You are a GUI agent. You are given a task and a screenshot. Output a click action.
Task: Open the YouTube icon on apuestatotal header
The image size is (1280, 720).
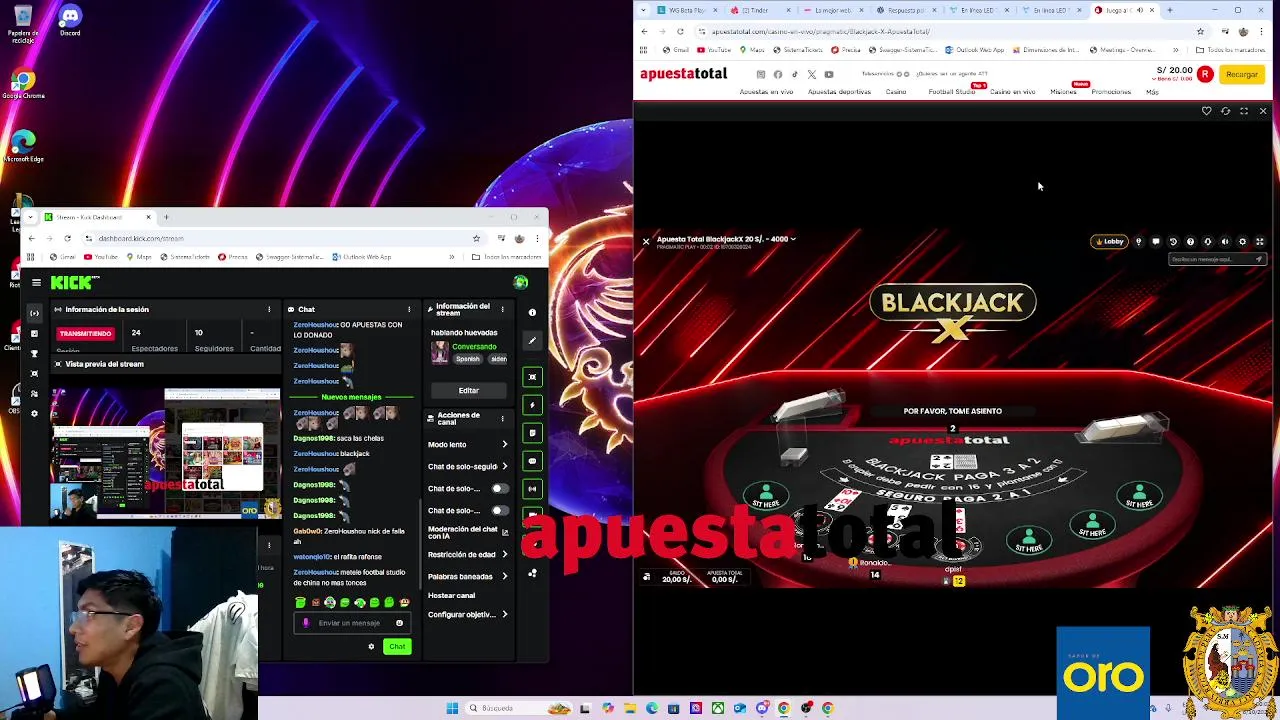(x=829, y=75)
